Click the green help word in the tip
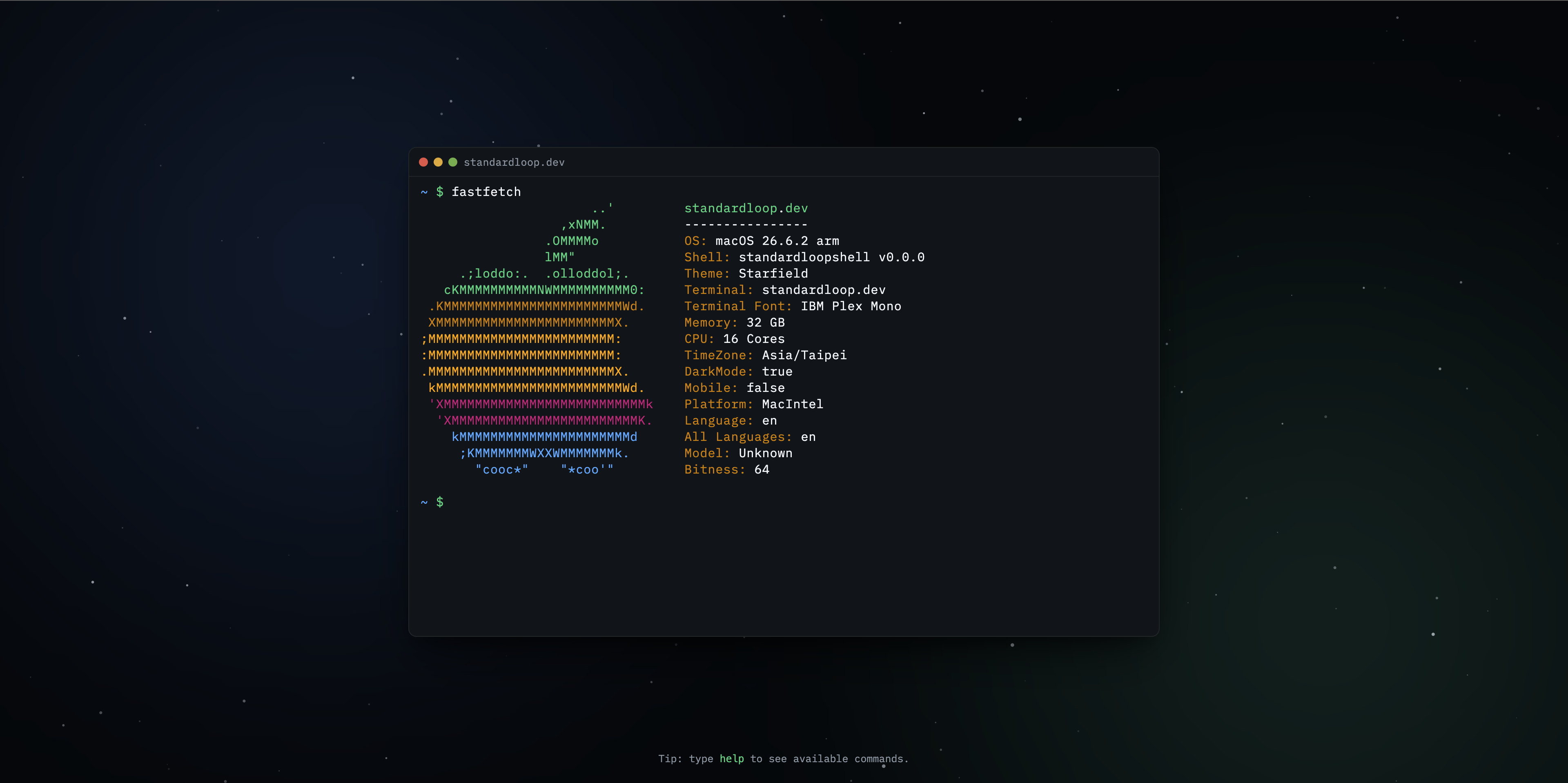1568x783 pixels. click(732, 759)
